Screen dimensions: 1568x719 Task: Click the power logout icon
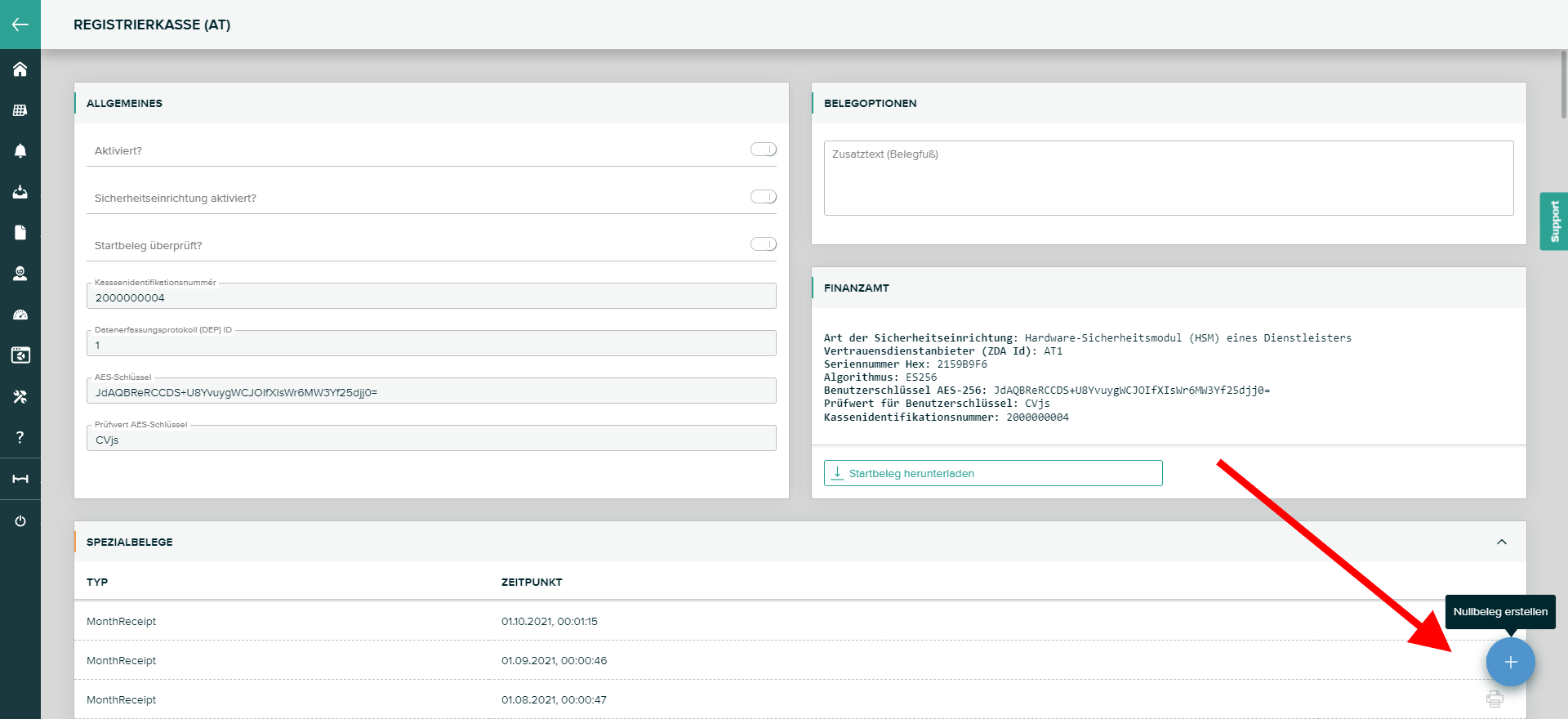point(20,521)
